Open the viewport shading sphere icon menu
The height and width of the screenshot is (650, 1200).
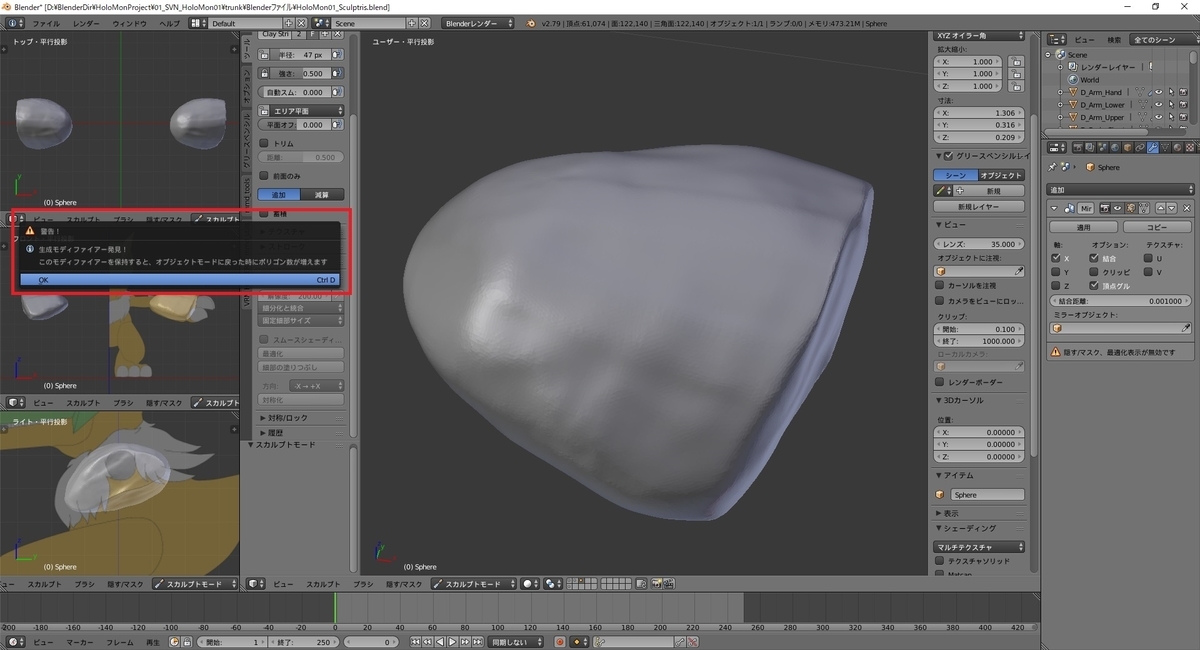point(529,584)
